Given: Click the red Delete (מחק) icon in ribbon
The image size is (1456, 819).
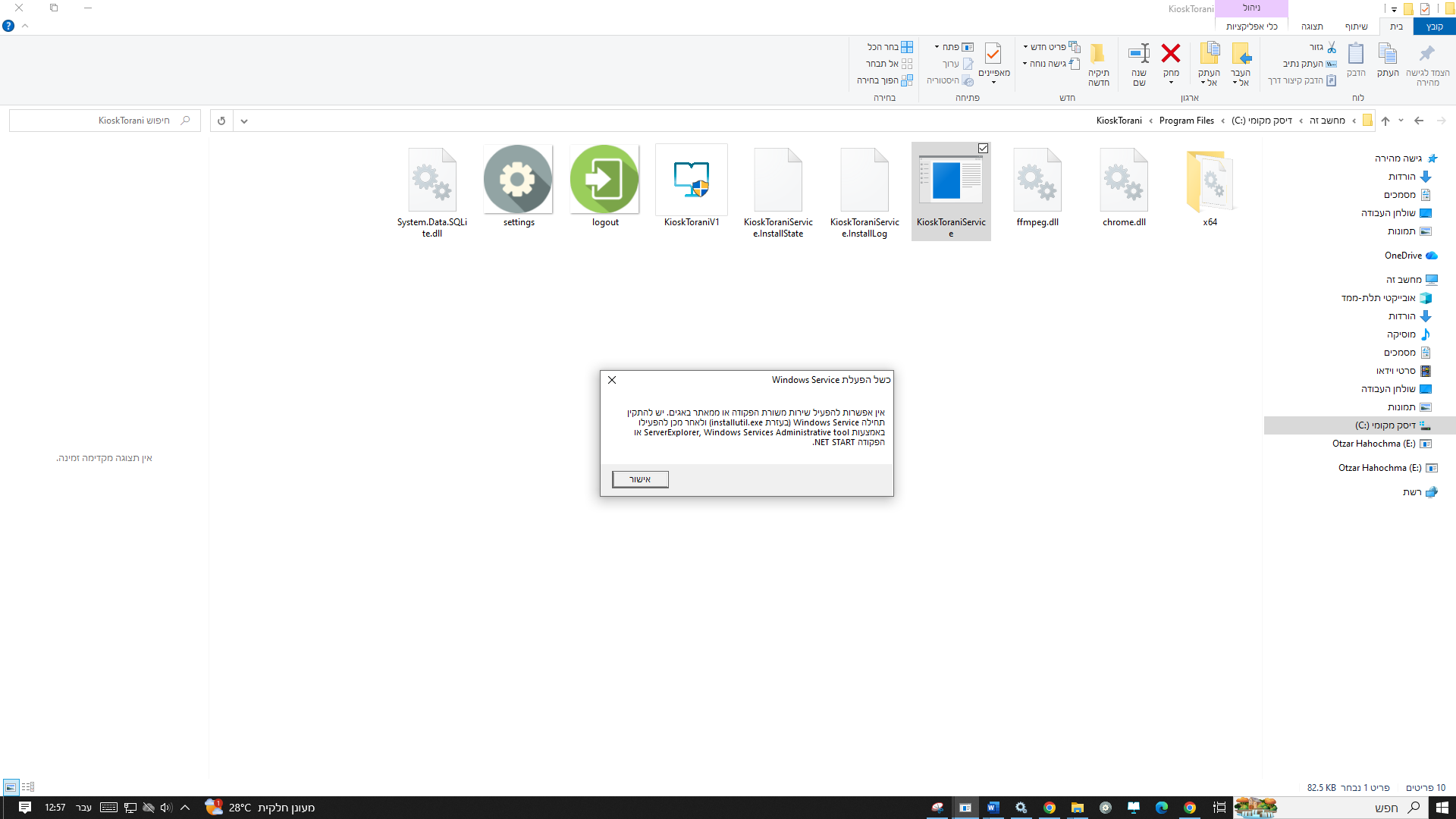Looking at the screenshot, I should pos(1171,53).
